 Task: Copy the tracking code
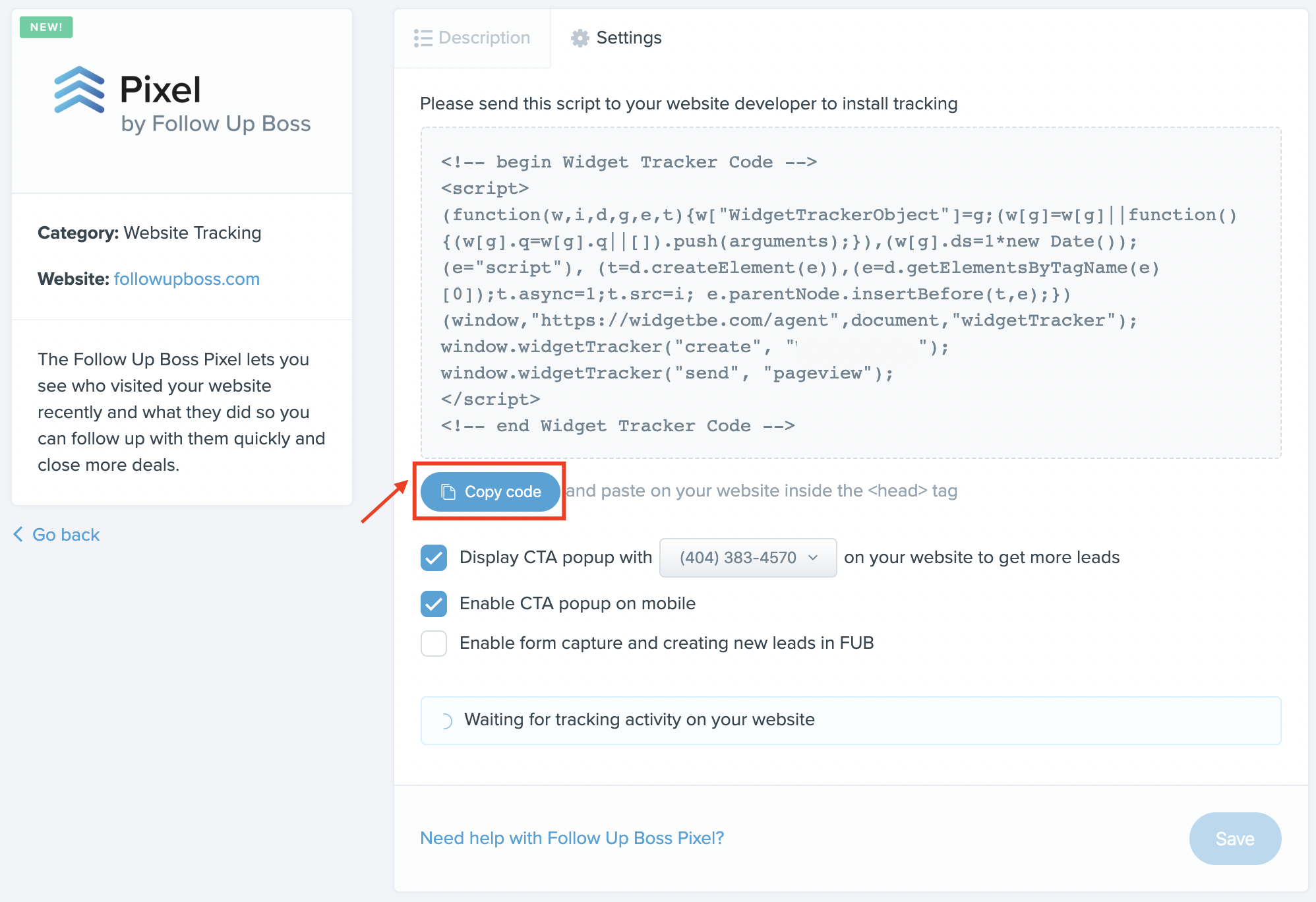[491, 492]
